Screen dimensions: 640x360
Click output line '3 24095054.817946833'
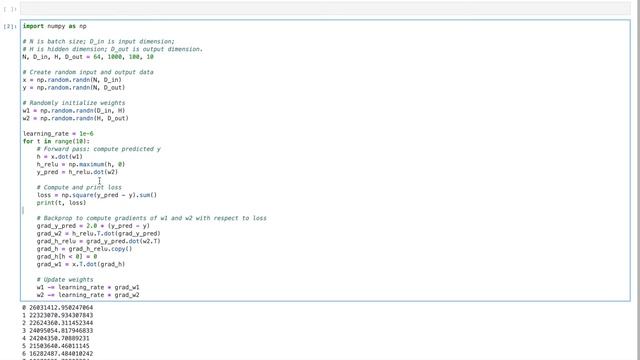pyautogui.click(x=58, y=331)
